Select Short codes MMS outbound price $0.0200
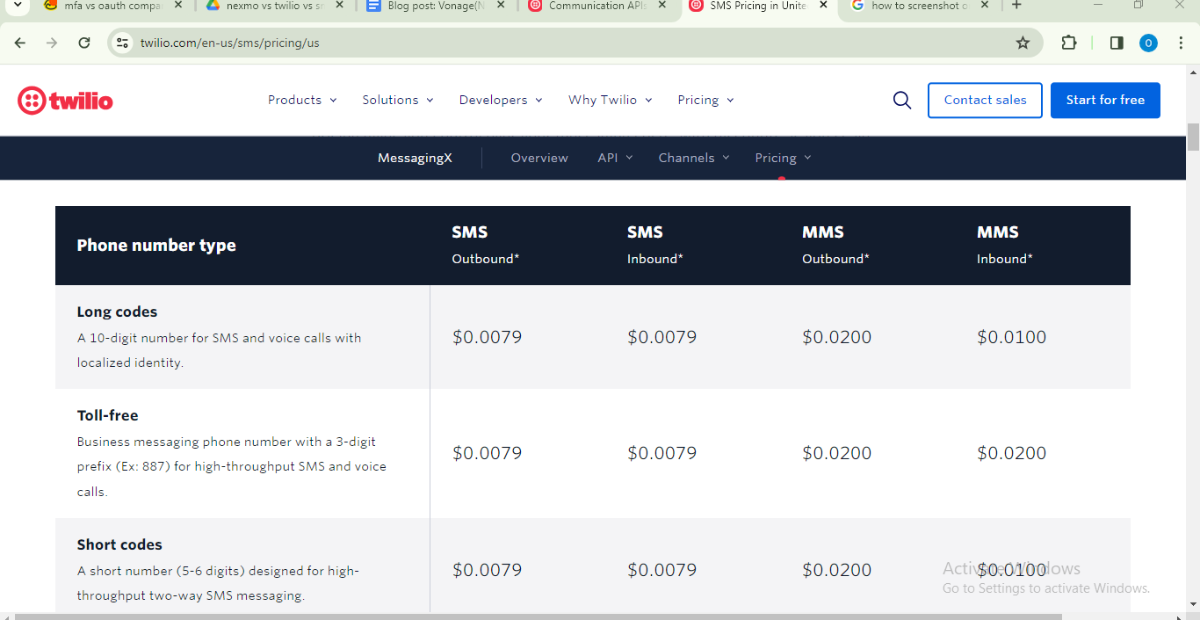The width and height of the screenshot is (1200, 620). point(837,570)
